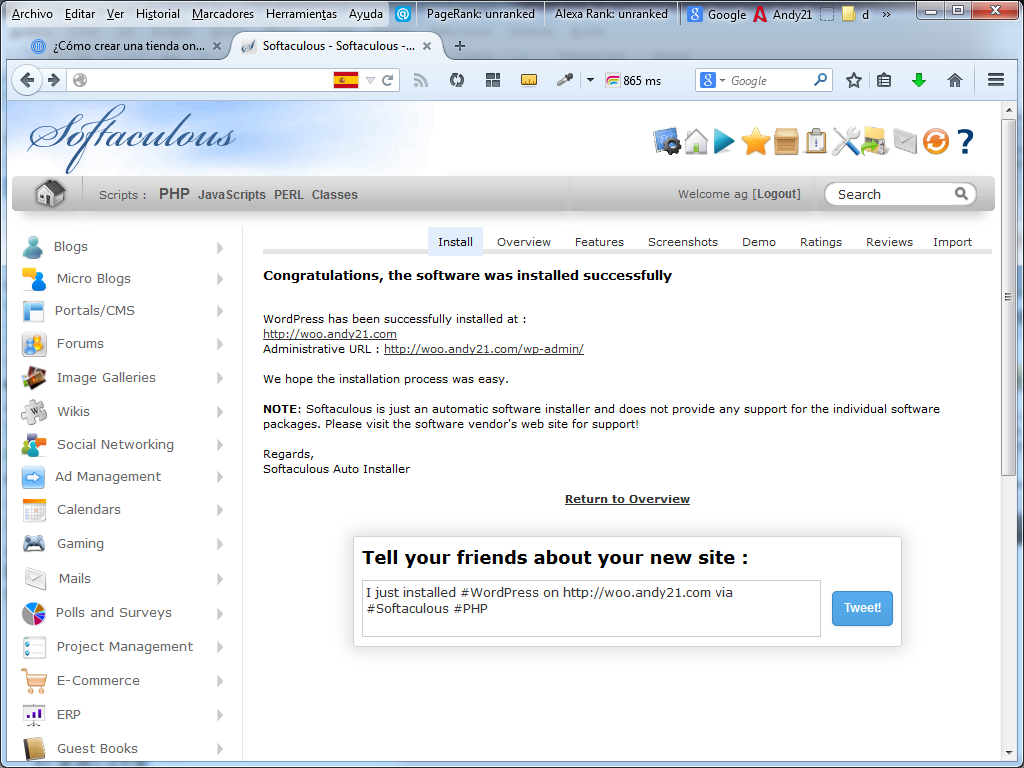Click the blueprint-and-gear icon in Softaculous header

(667, 141)
